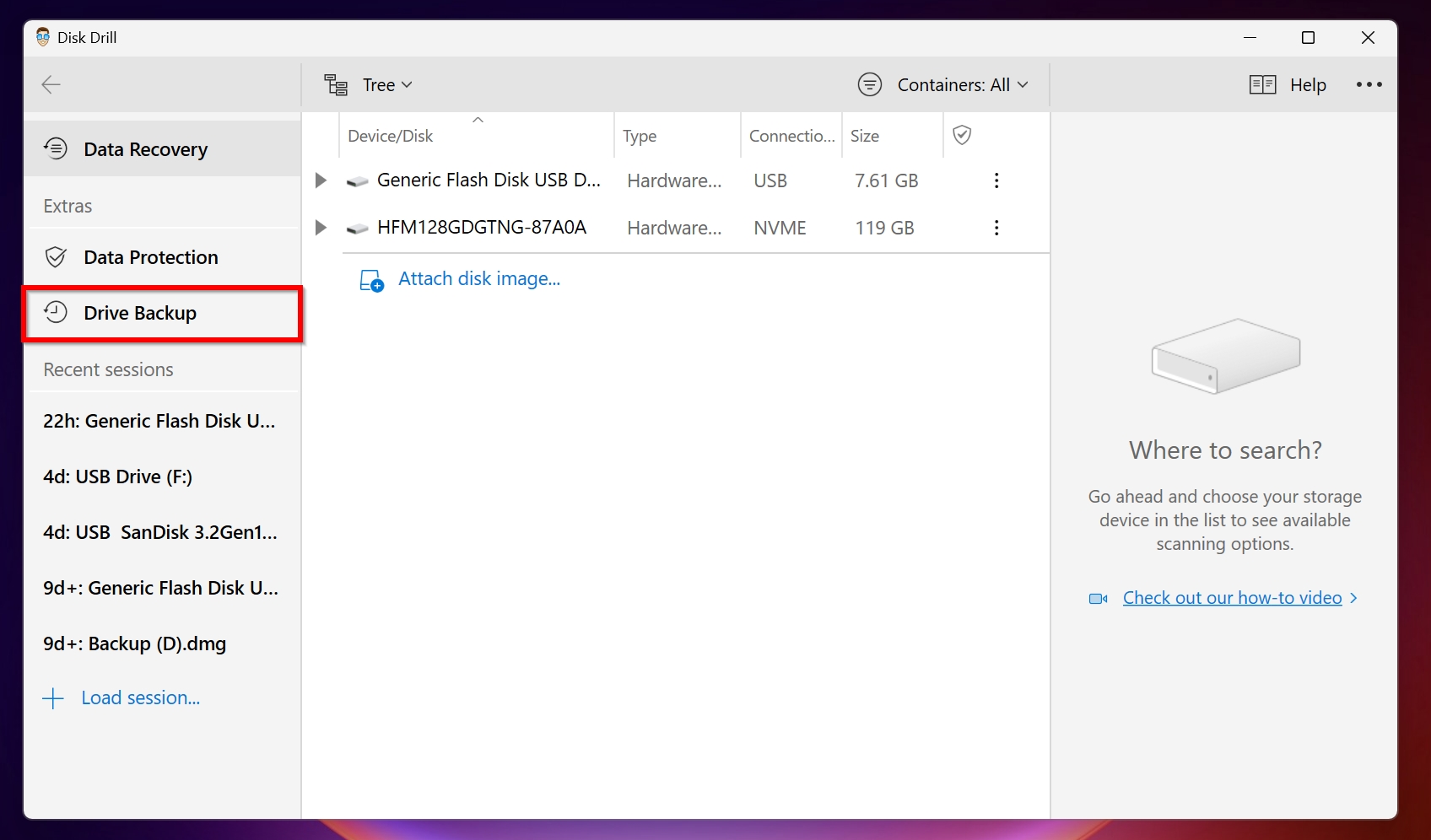Click the Attach disk image link
Screen dimensions: 1431x840
[x=479, y=278]
